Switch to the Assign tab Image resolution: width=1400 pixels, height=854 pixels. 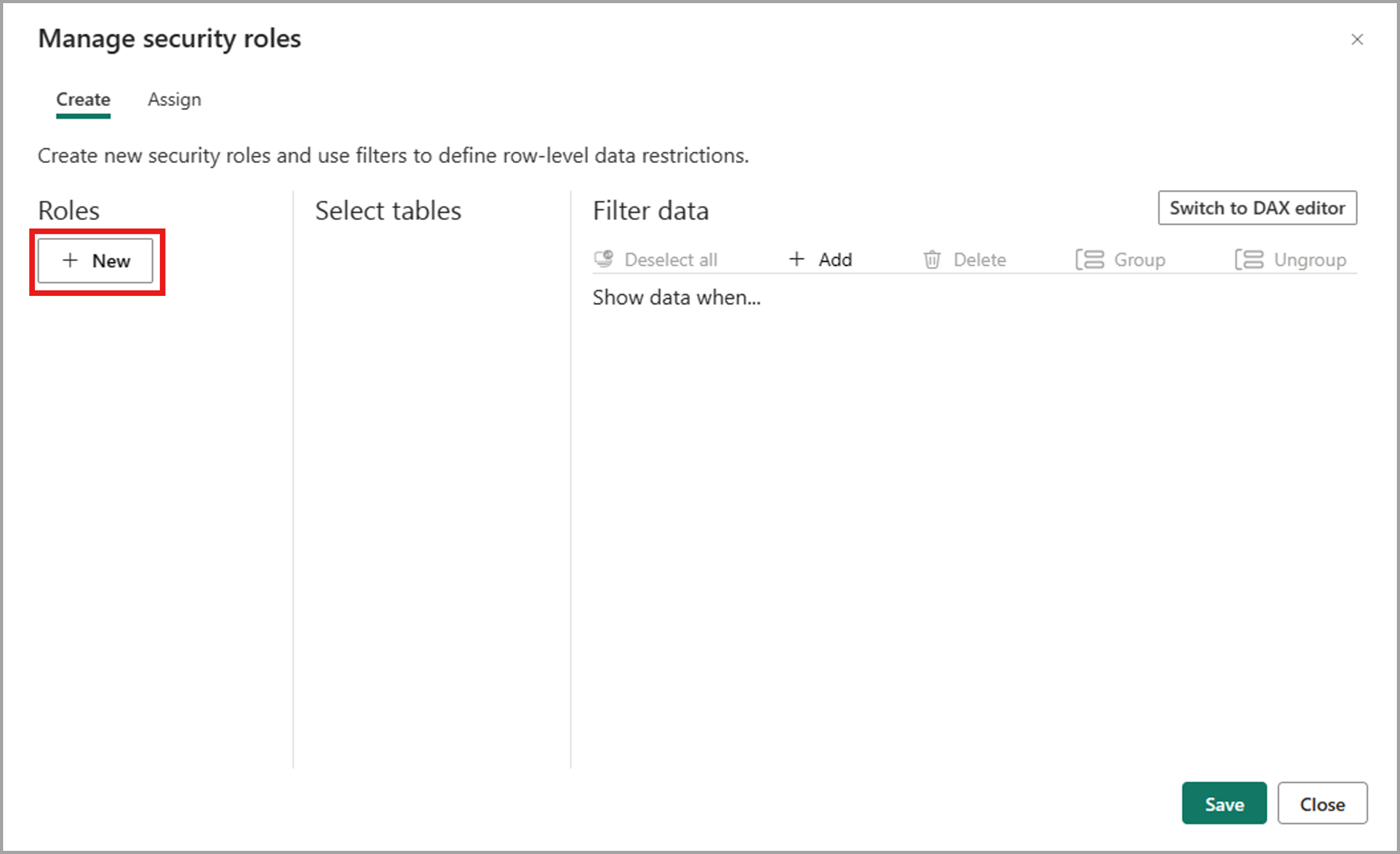[x=174, y=100]
